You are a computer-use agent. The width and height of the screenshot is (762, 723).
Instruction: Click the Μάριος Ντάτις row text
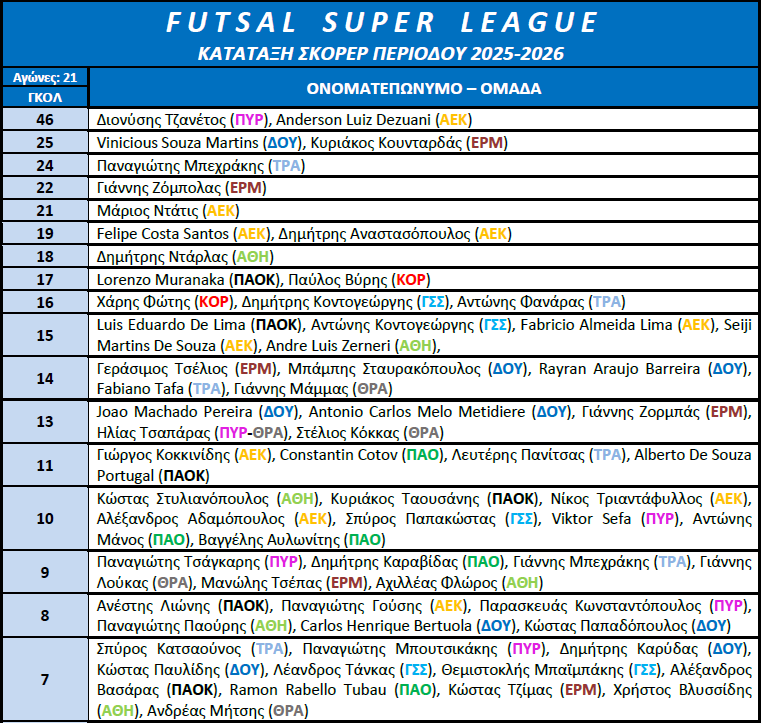pos(147,211)
